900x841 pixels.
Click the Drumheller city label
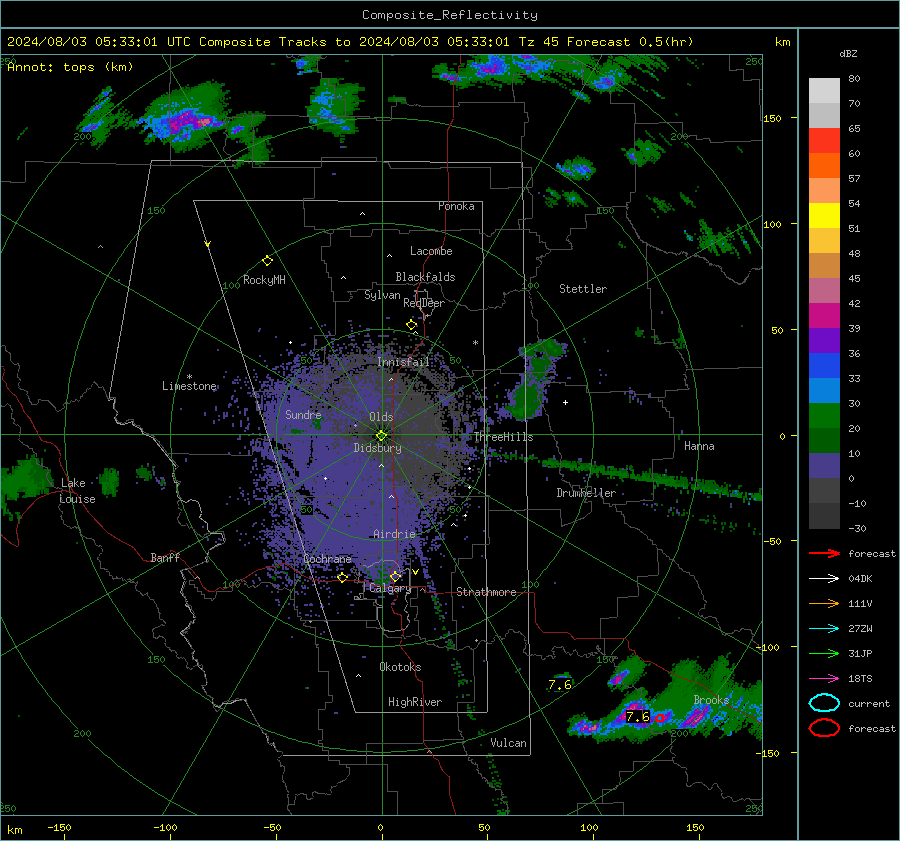[586, 493]
